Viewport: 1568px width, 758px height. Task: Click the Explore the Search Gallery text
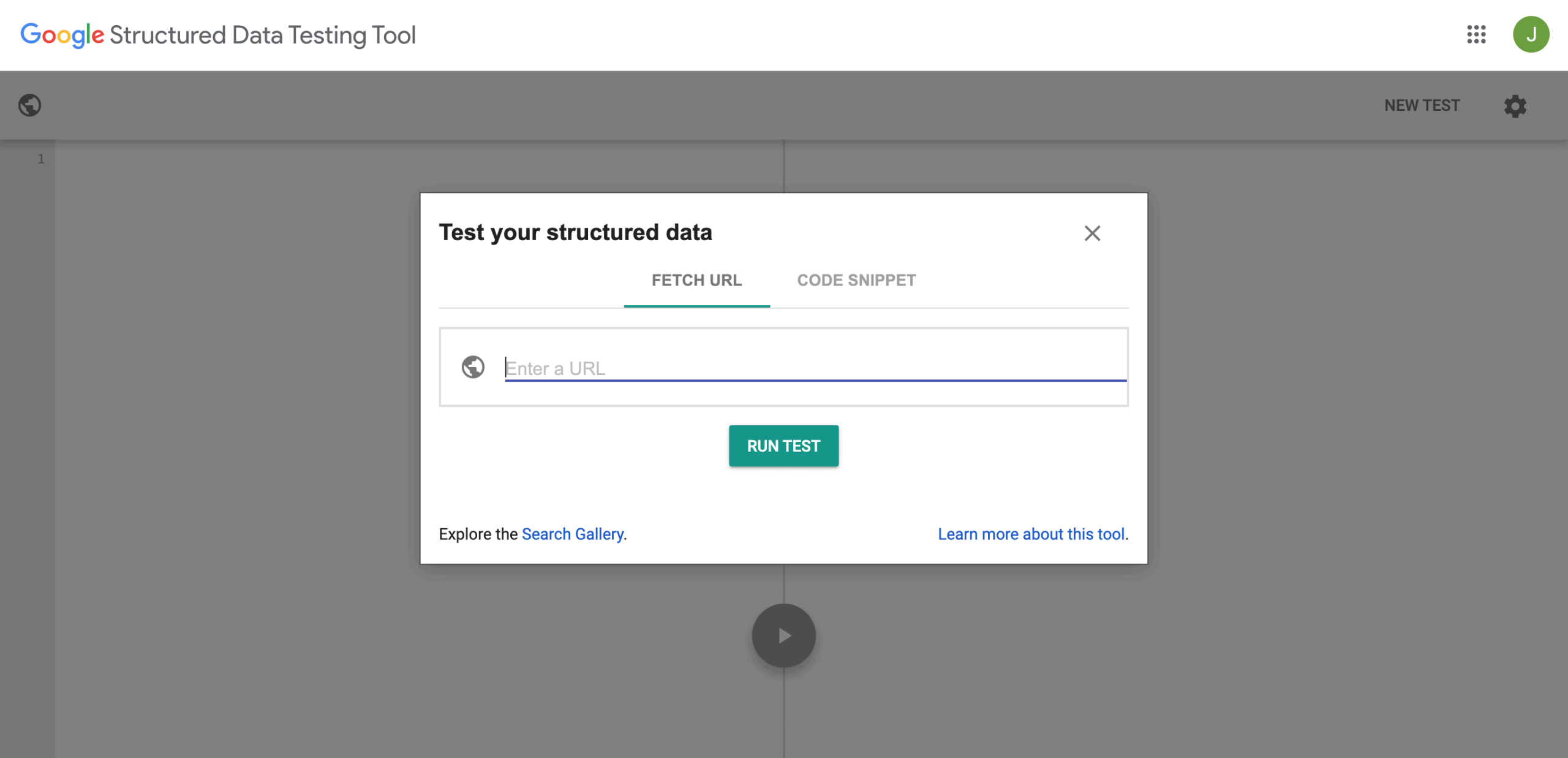478,534
